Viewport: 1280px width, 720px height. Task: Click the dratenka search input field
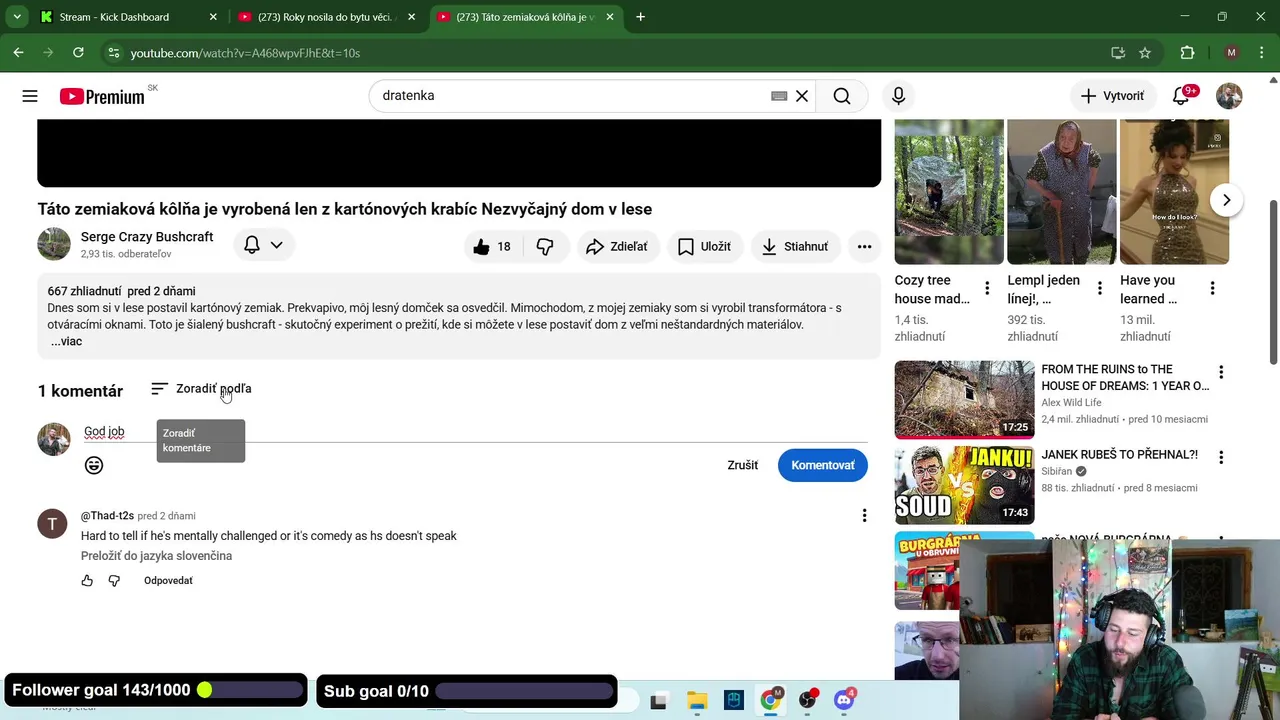point(570,96)
